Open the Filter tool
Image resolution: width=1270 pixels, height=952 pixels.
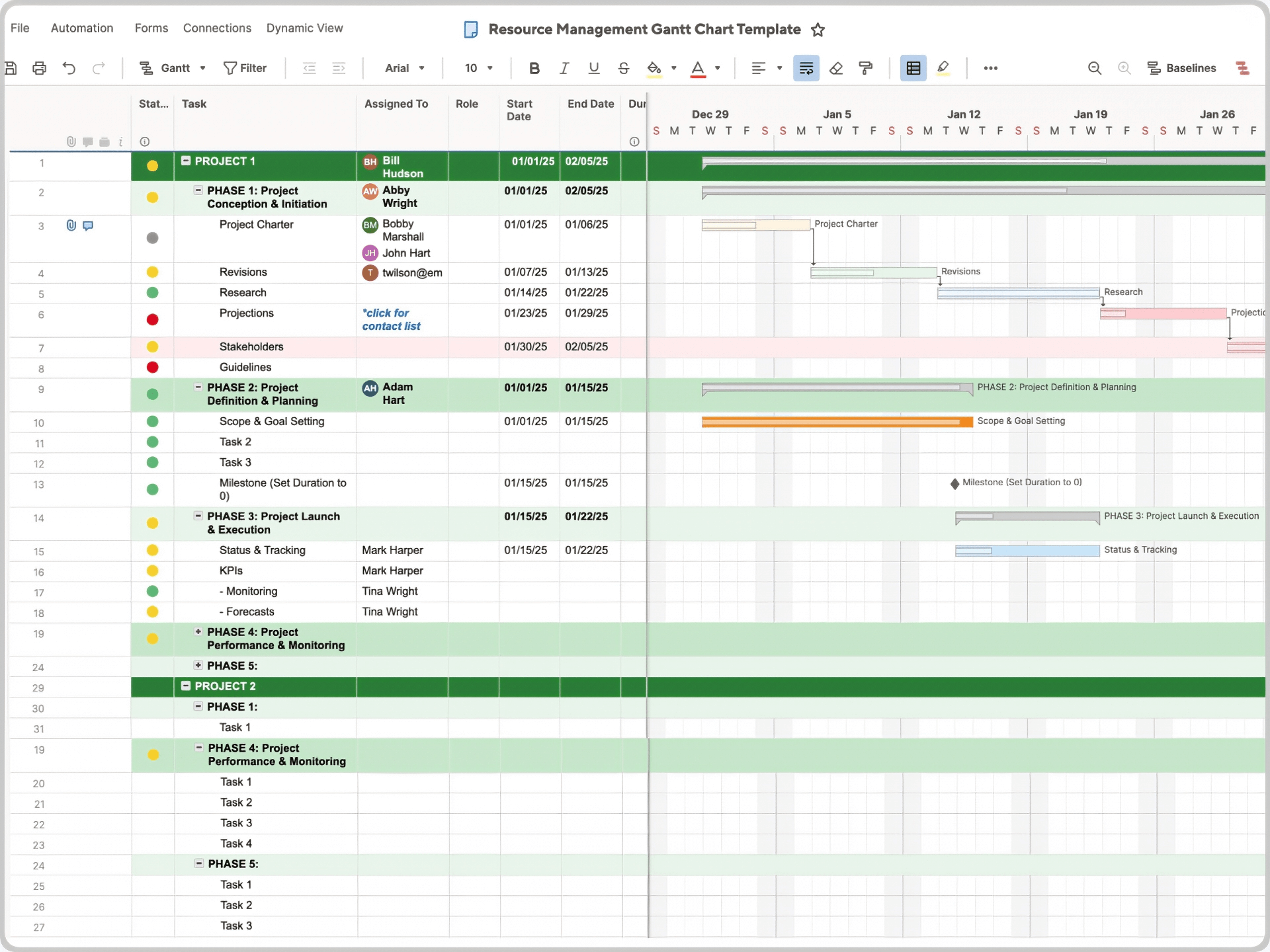pos(245,68)
